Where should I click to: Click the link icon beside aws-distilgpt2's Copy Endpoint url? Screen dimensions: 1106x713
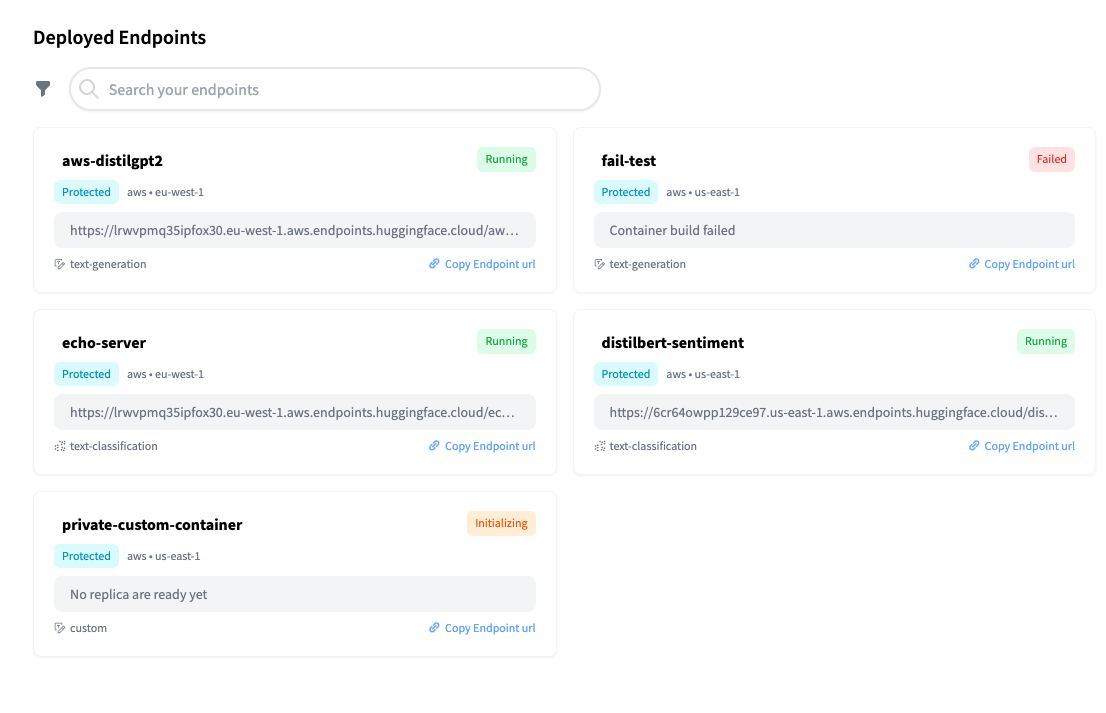[x=432, y=263]
